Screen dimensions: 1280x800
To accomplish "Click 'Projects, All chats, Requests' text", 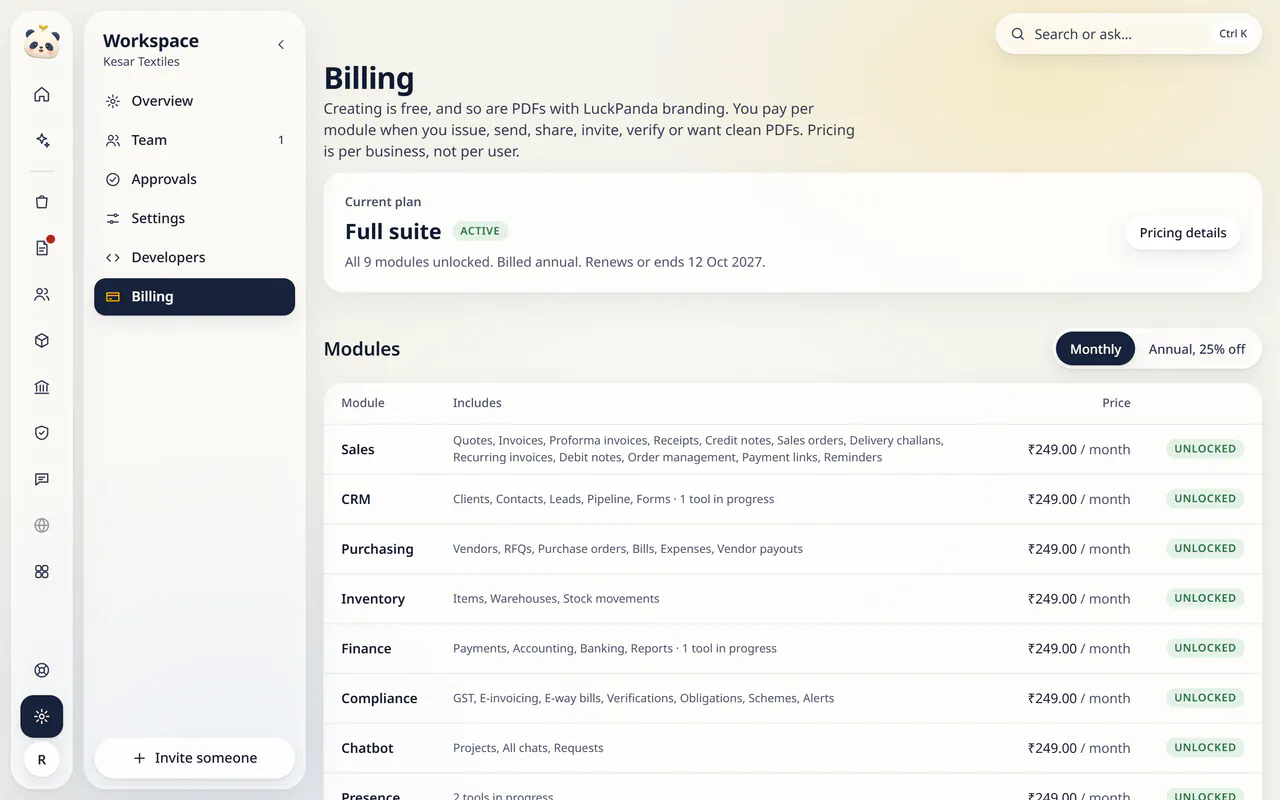I will click(528, 748).
